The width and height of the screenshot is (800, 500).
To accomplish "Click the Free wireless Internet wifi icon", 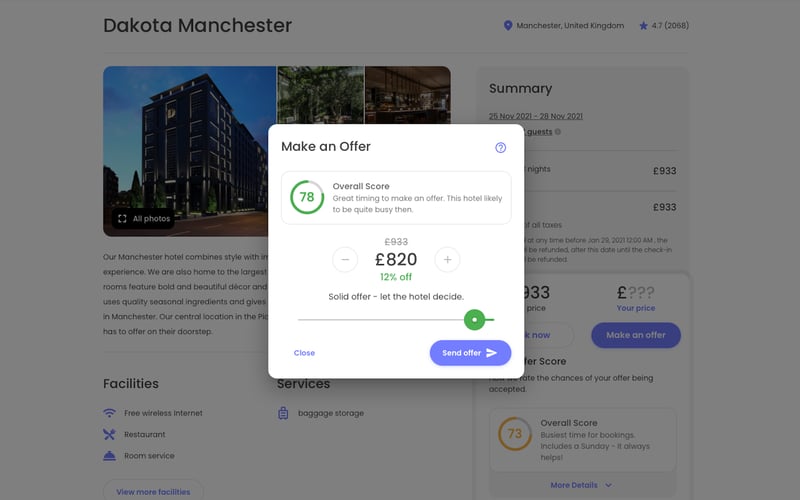I will 109,413.
